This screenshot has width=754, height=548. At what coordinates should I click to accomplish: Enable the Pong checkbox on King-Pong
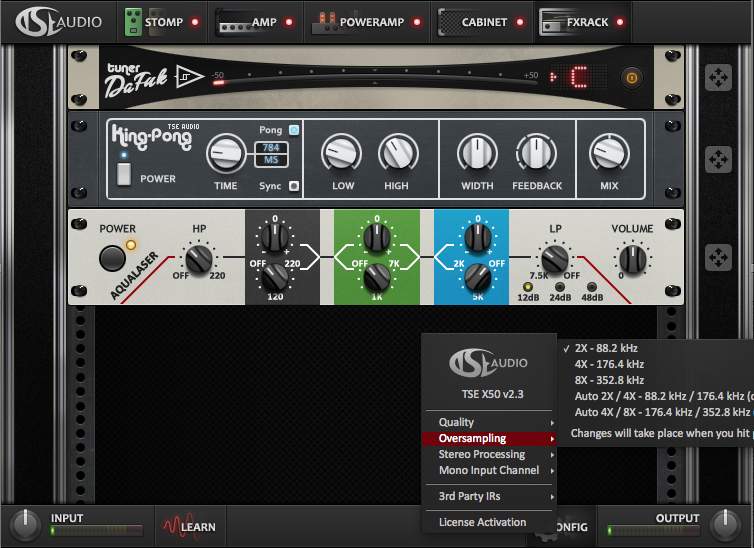[293, 130]
